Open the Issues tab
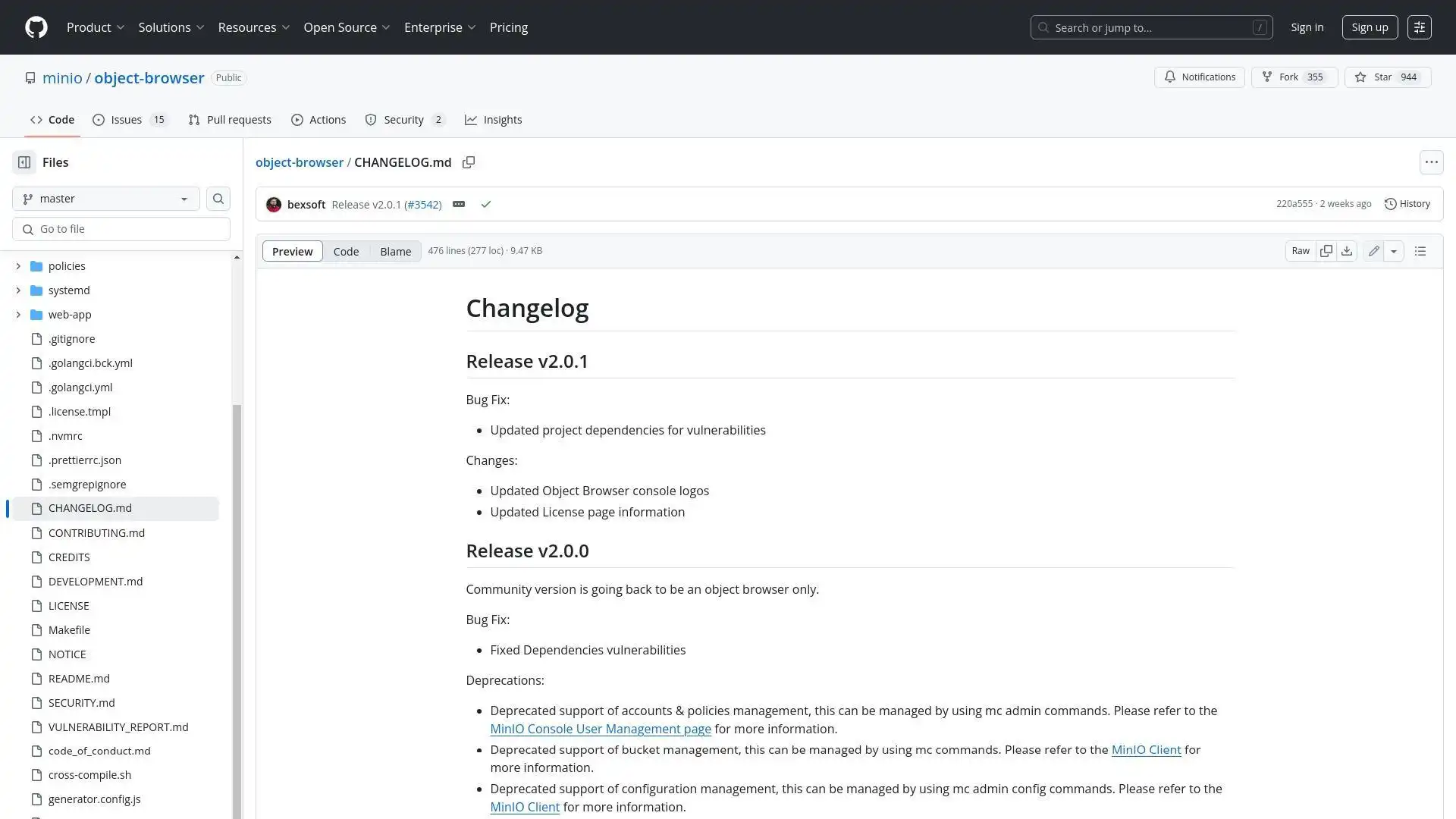 130,120
